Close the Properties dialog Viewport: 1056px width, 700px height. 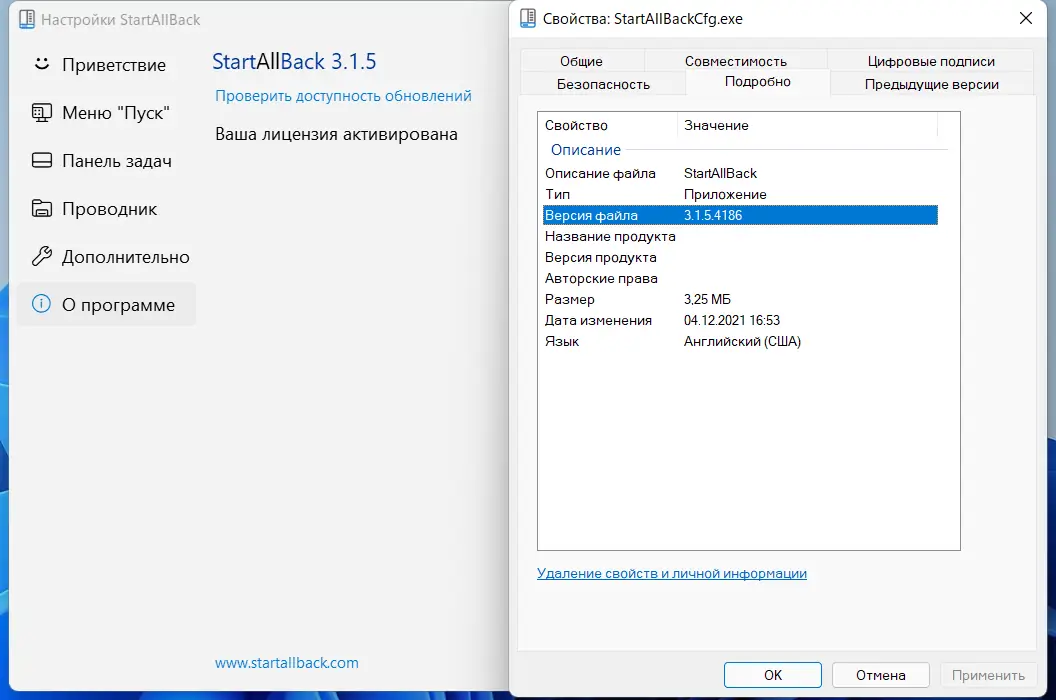pos(1025,18)
